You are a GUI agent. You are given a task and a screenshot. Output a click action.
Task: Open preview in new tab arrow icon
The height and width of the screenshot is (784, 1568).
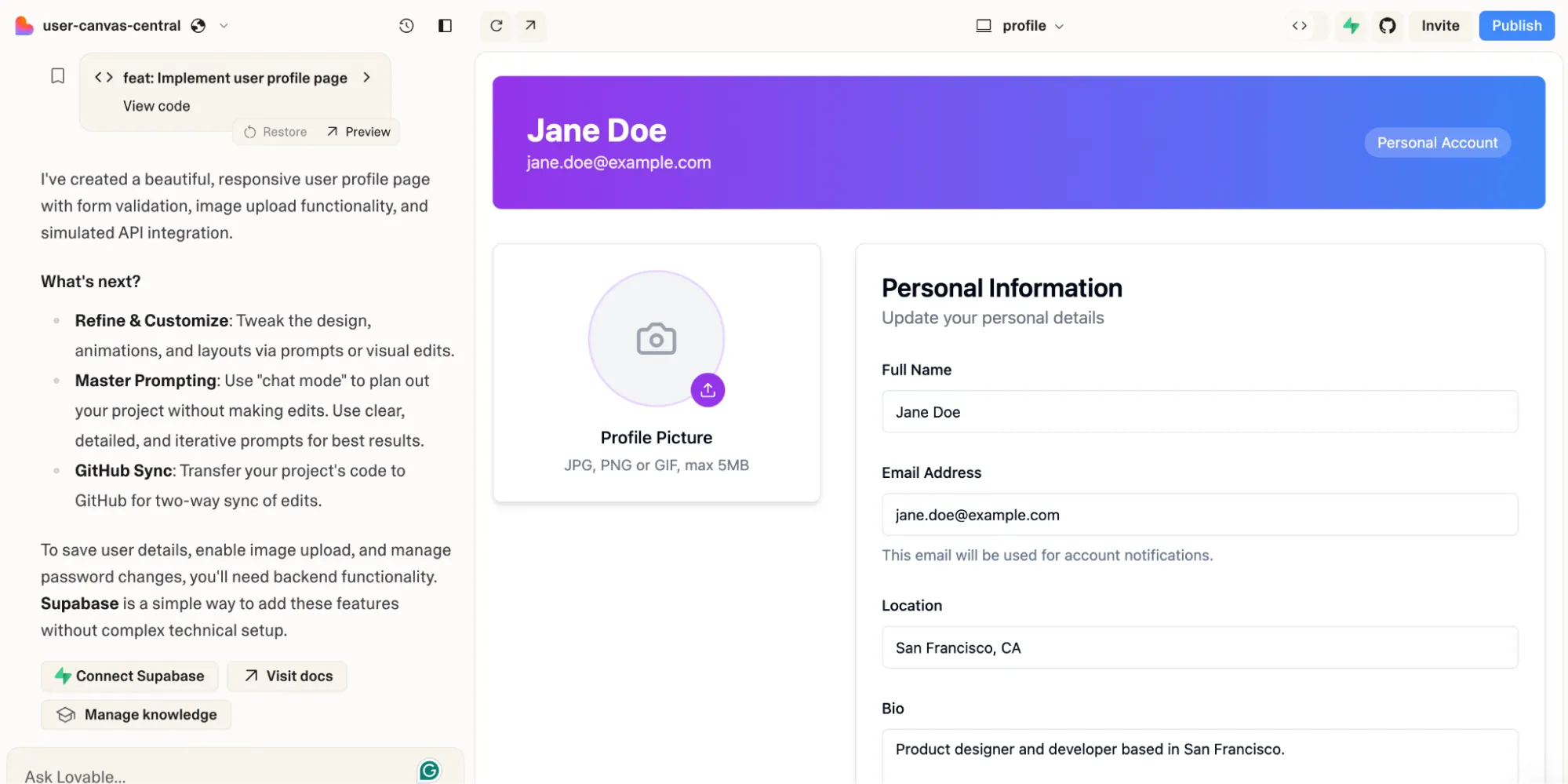pos(531,26)
